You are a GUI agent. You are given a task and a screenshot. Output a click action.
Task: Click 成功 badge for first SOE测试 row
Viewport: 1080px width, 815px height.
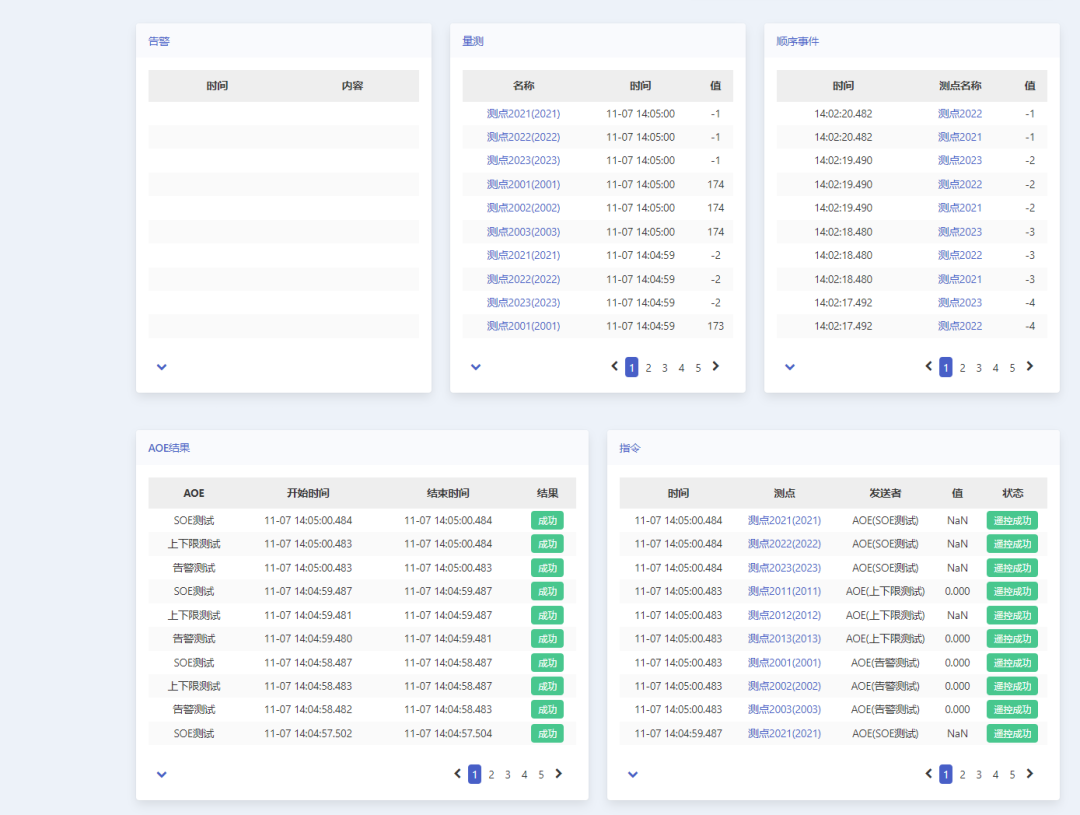pyautogui.click(x=548, y=521)
